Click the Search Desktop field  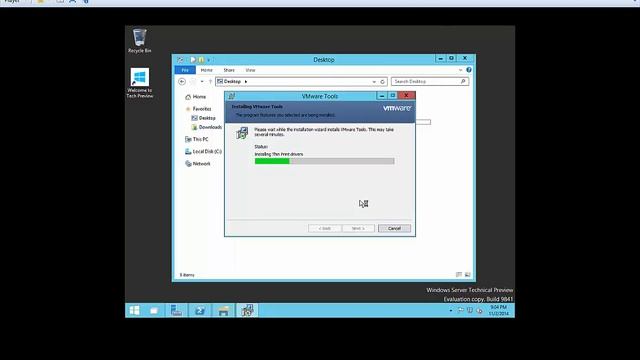pos(430,82)
